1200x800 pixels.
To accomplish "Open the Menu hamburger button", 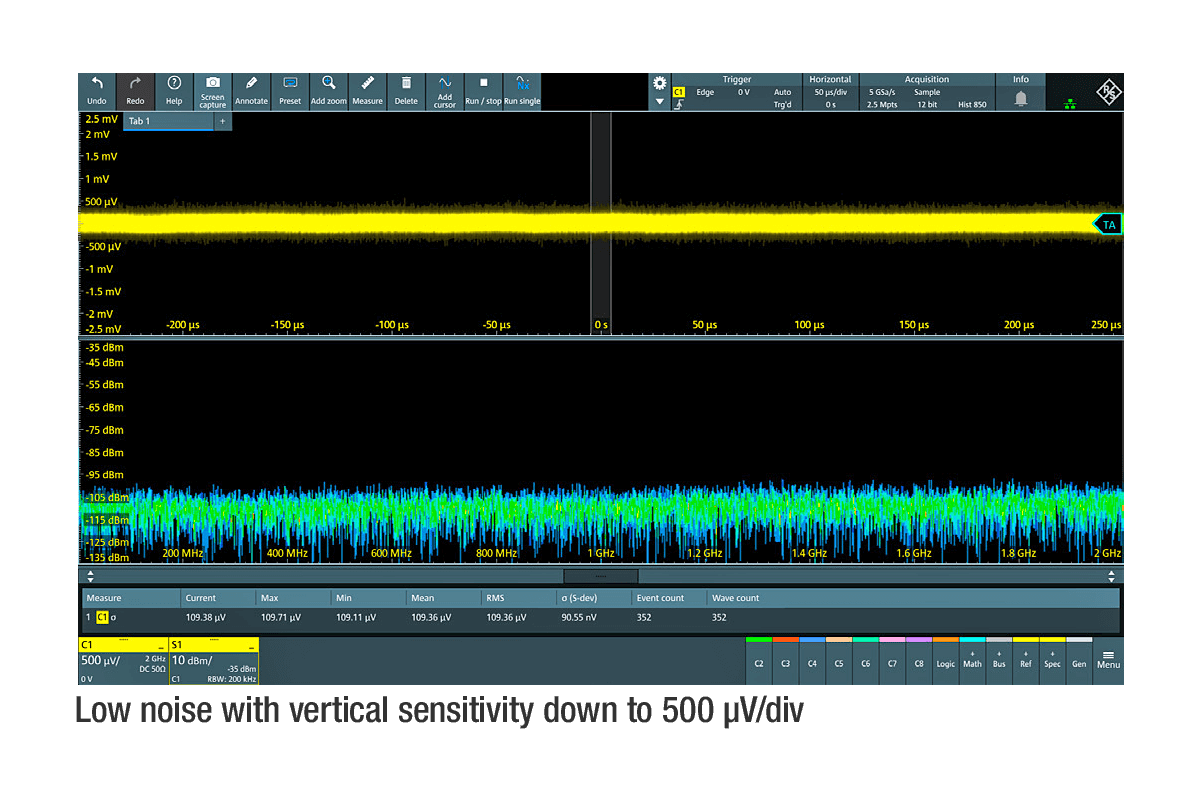I will [x=1108, y=660].
